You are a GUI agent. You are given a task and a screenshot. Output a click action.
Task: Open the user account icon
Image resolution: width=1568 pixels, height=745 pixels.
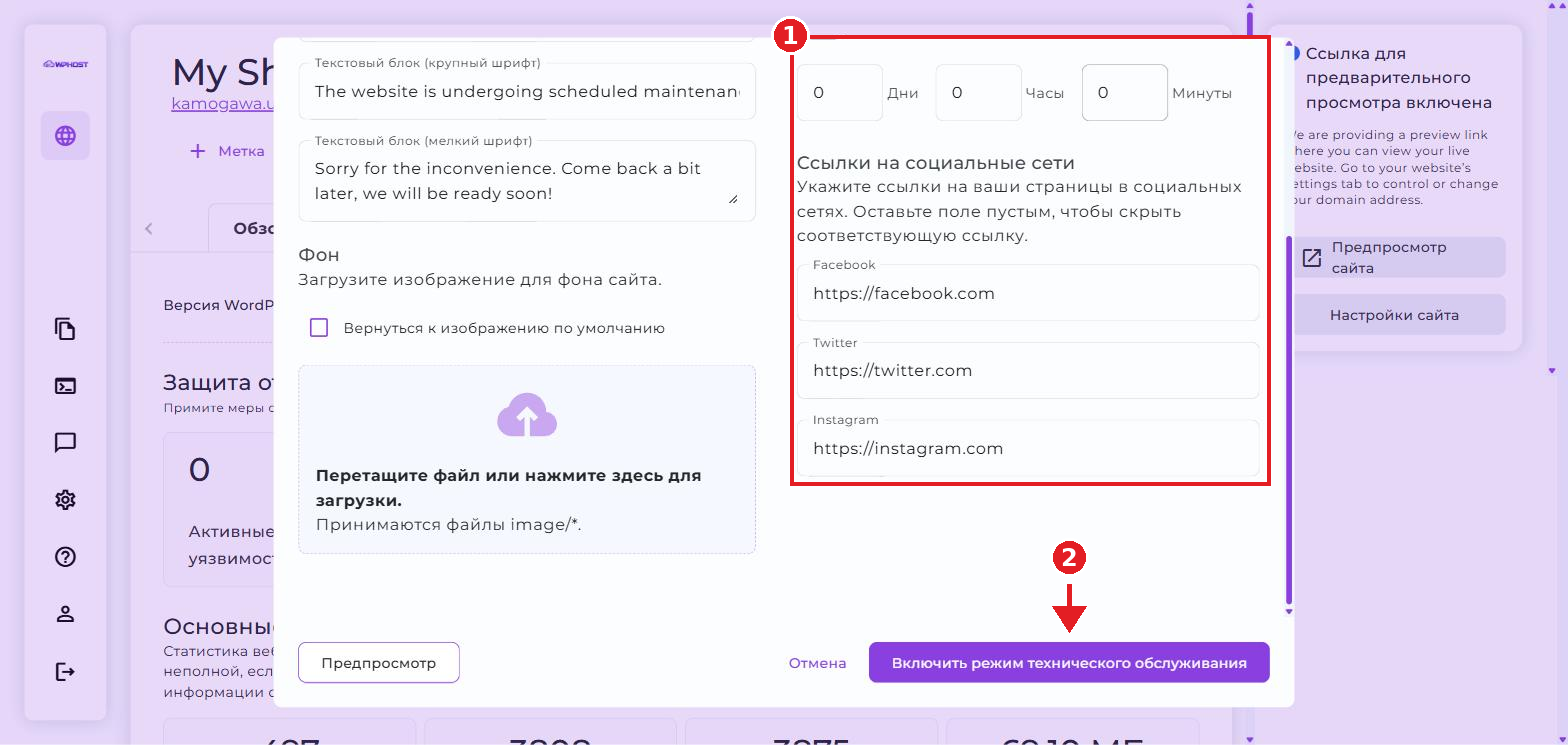65,614
